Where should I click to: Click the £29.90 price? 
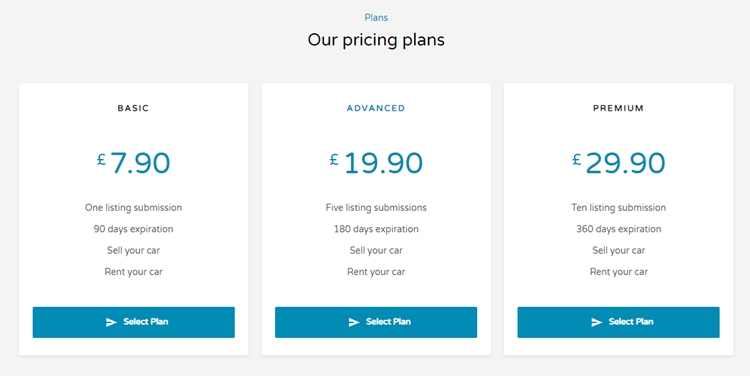pyautogui.click(x=618, y=163)
